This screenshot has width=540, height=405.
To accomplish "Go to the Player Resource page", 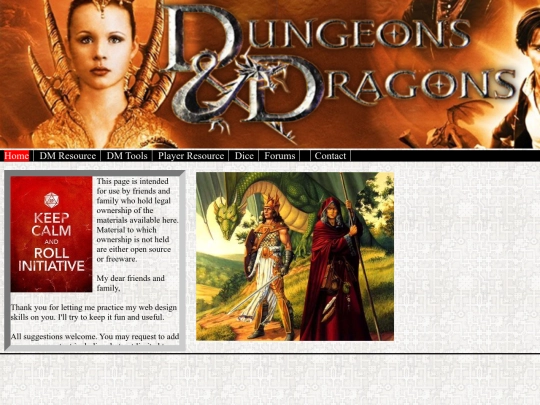I will 191,156.
